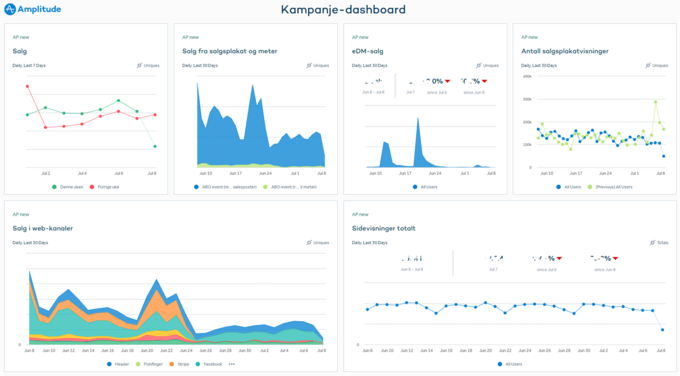Click eDM-salg red arrow above 'since Jul 6'

point(447,81)
